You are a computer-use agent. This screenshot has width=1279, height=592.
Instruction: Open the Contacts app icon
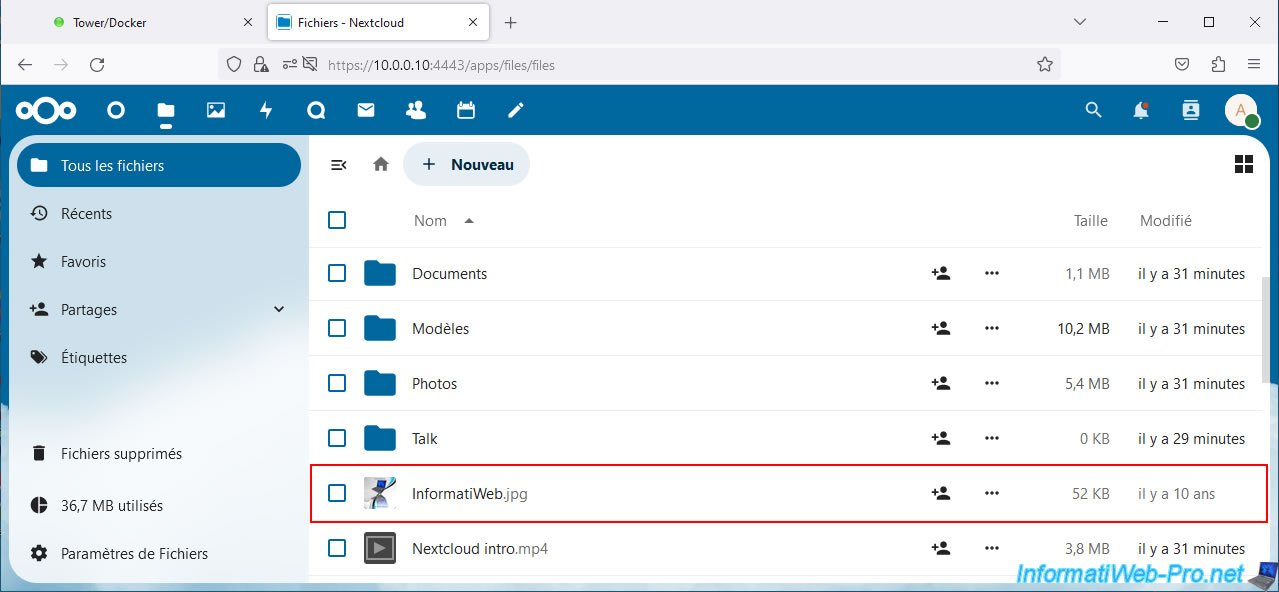point(416,110)
